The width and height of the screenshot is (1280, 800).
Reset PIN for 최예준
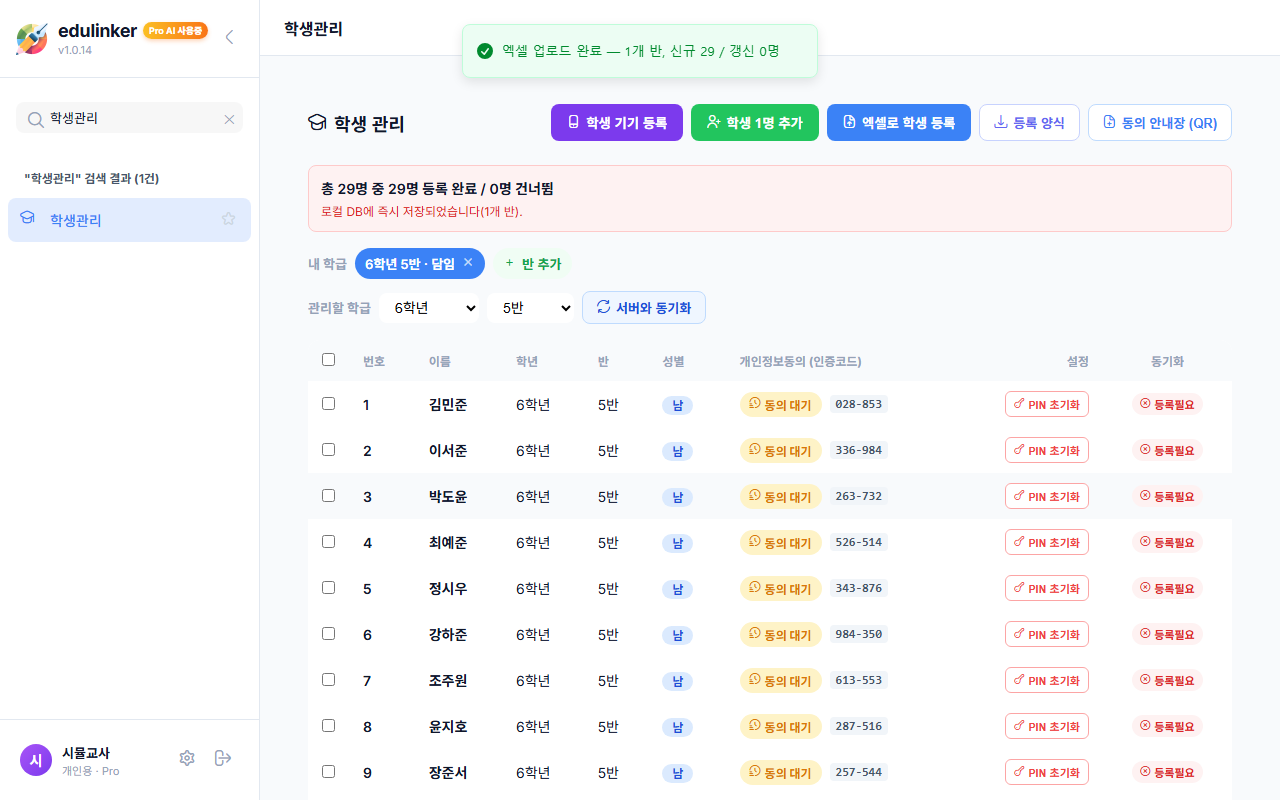pyautogui.click(x=1047, y=542)
